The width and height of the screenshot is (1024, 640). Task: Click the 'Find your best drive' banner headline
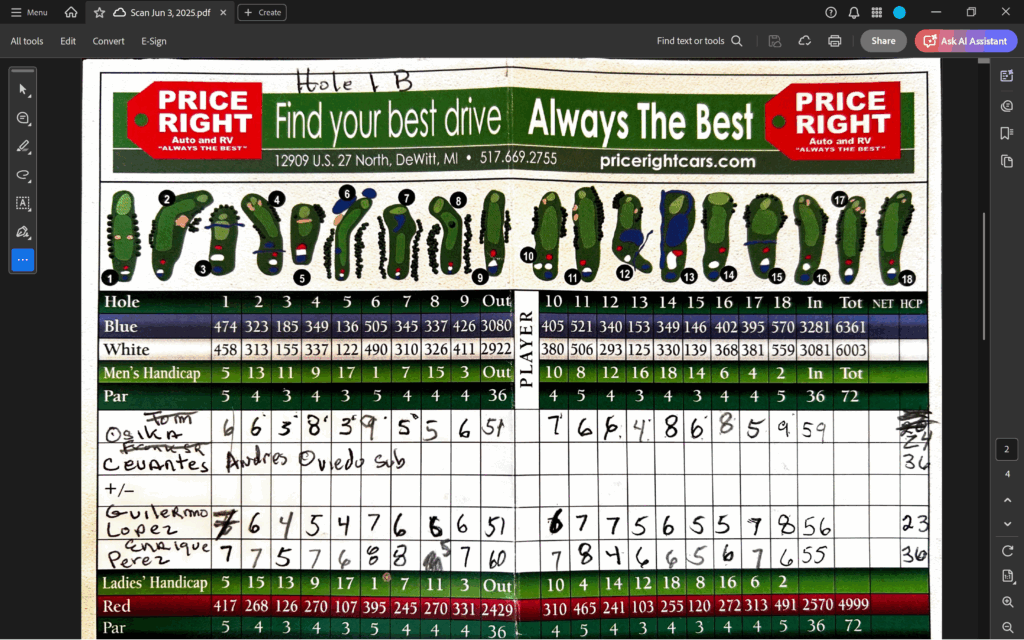pos(388,121)
